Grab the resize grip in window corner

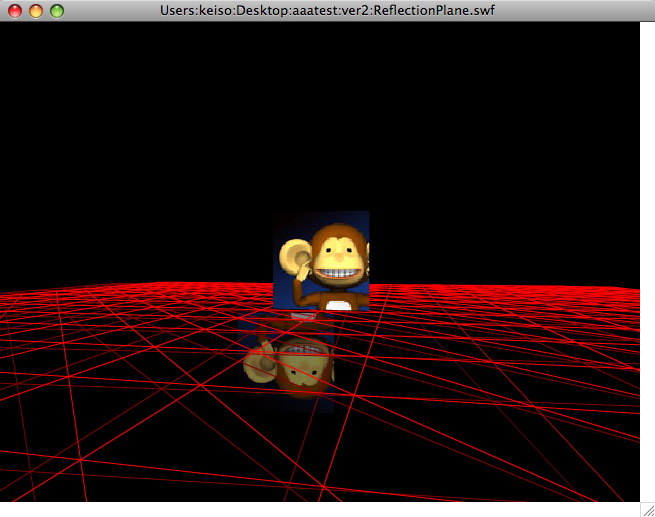pos(647,509)
